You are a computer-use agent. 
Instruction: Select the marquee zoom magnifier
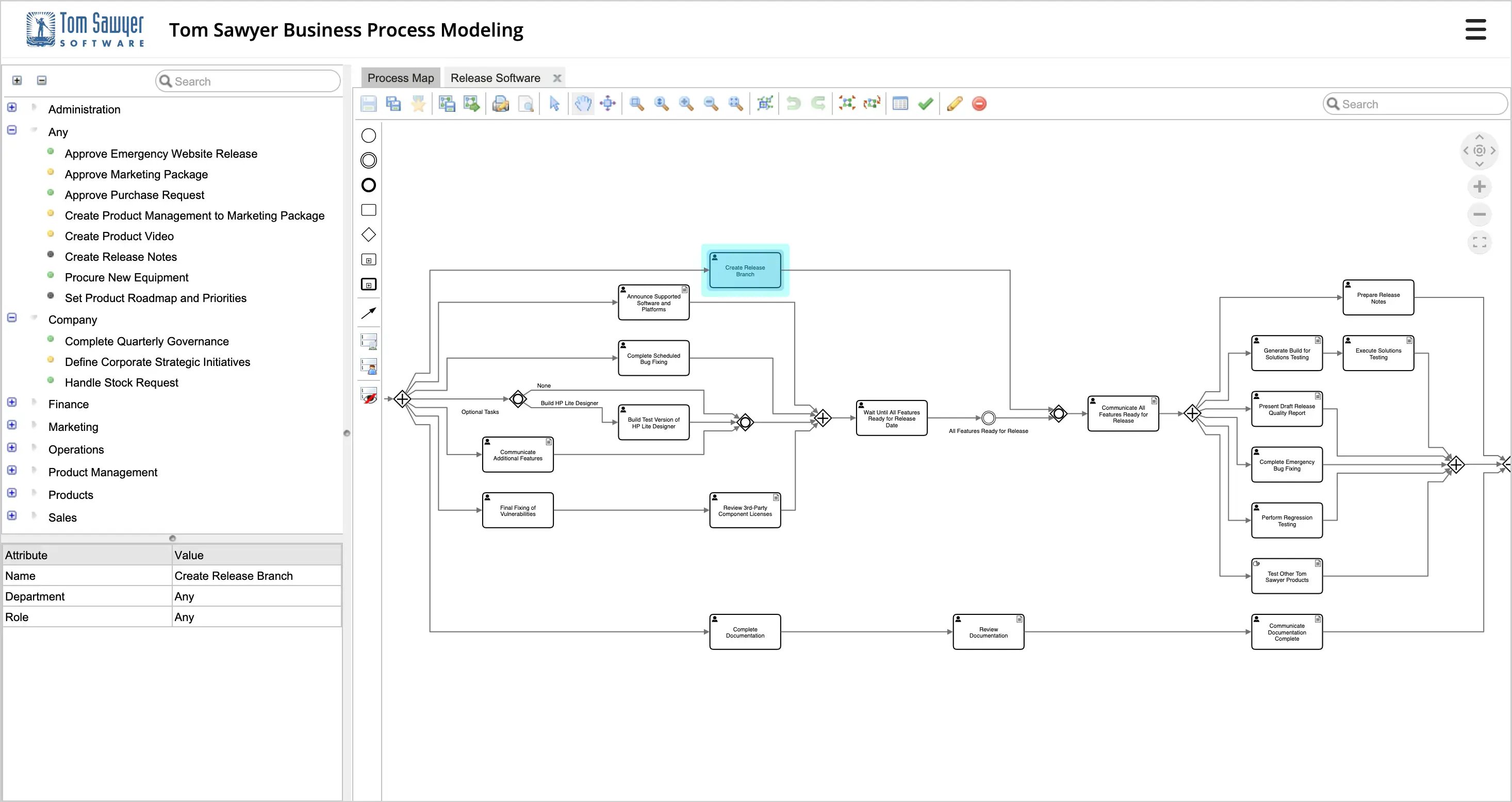coord(637,104)
